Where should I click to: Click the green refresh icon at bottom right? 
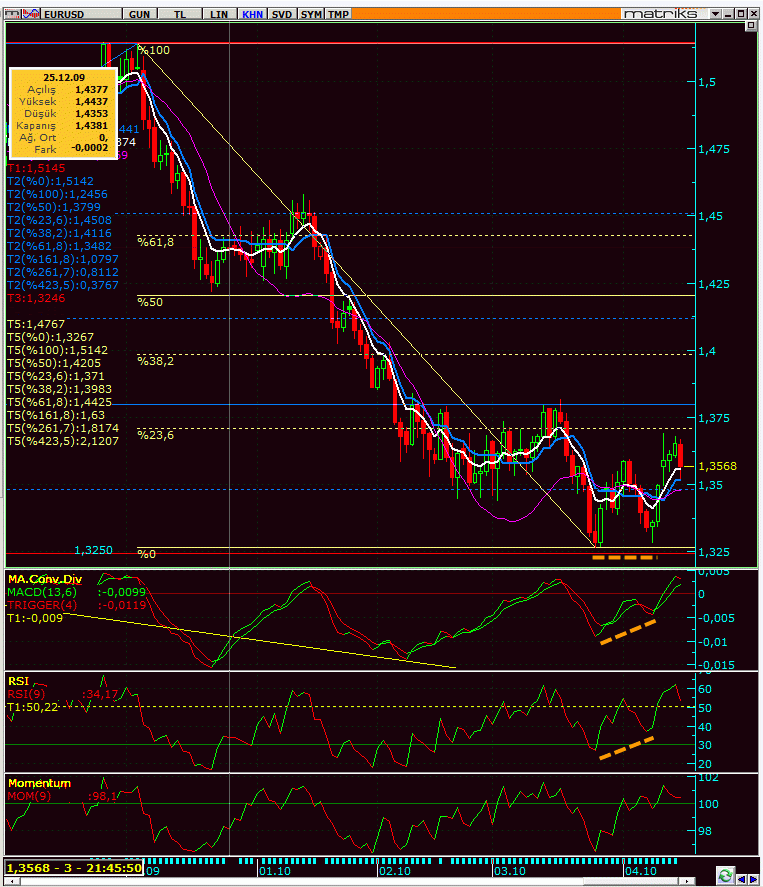[x=725, y=875]
